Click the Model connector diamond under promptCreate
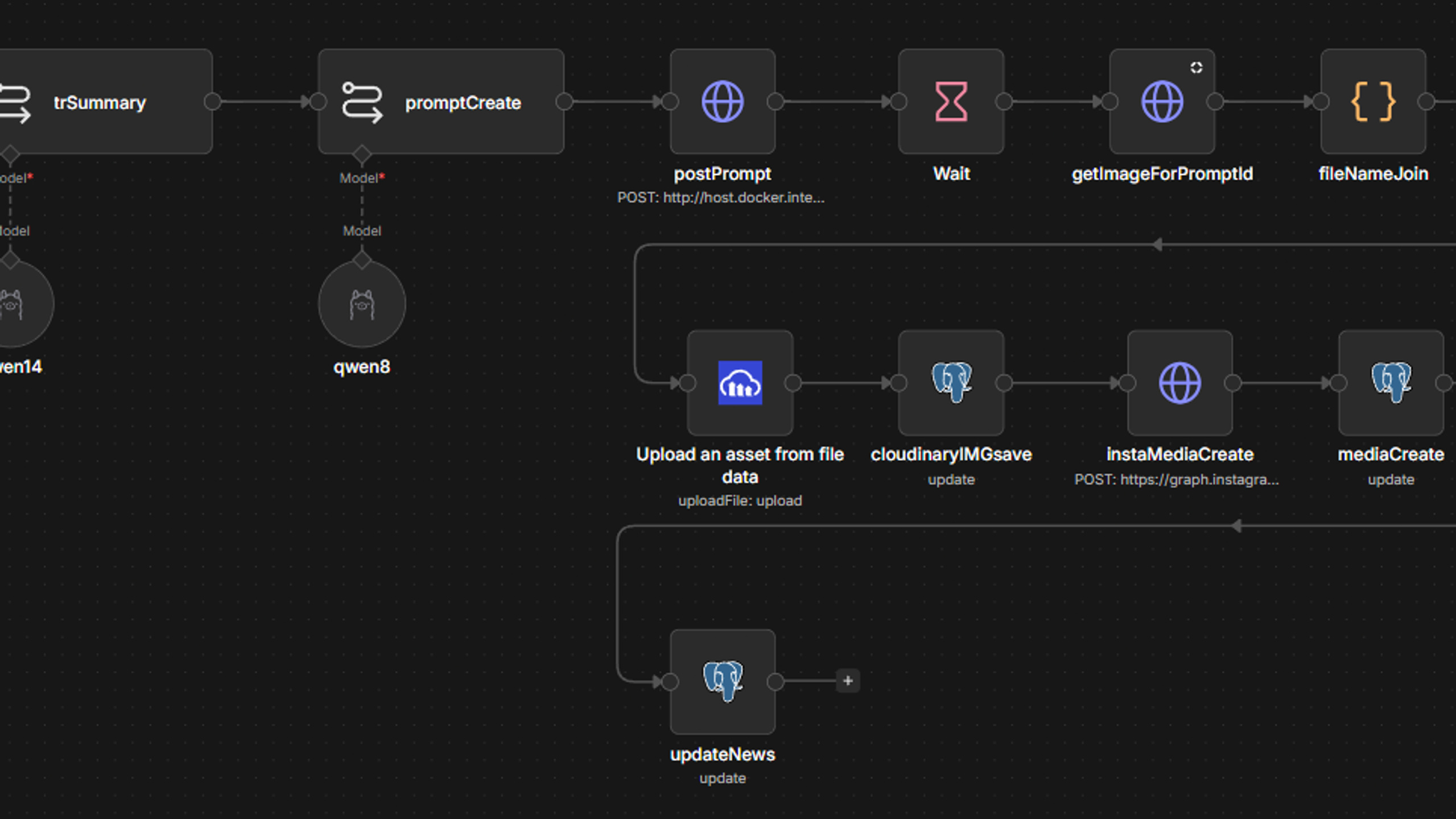The width and height of the screenshot is (1456, 819). pos(362,154)
